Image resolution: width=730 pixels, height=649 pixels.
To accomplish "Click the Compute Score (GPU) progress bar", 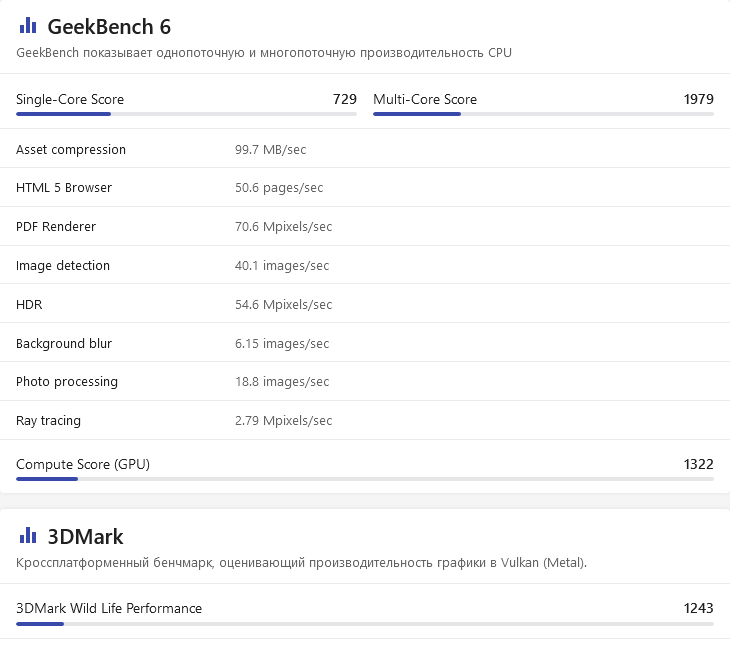I will pyautogui.click(x=365, y=479).
